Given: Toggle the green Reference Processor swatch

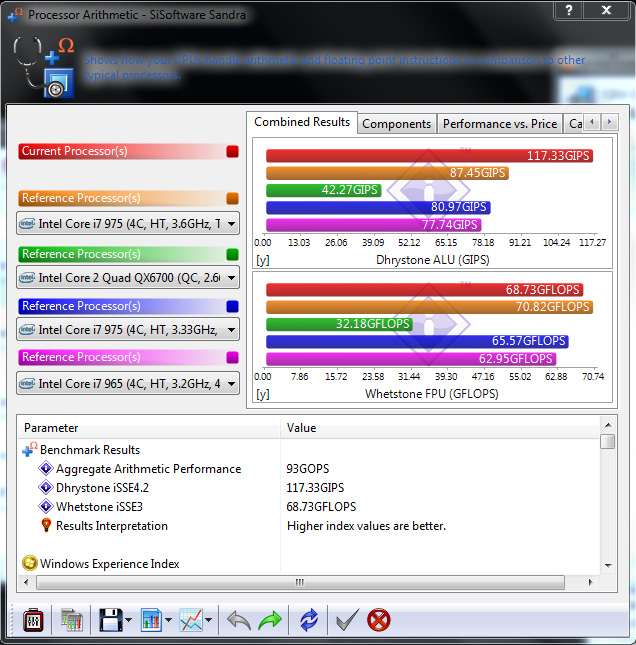Looking at the screenshot, I should click(x=232, y=254).
